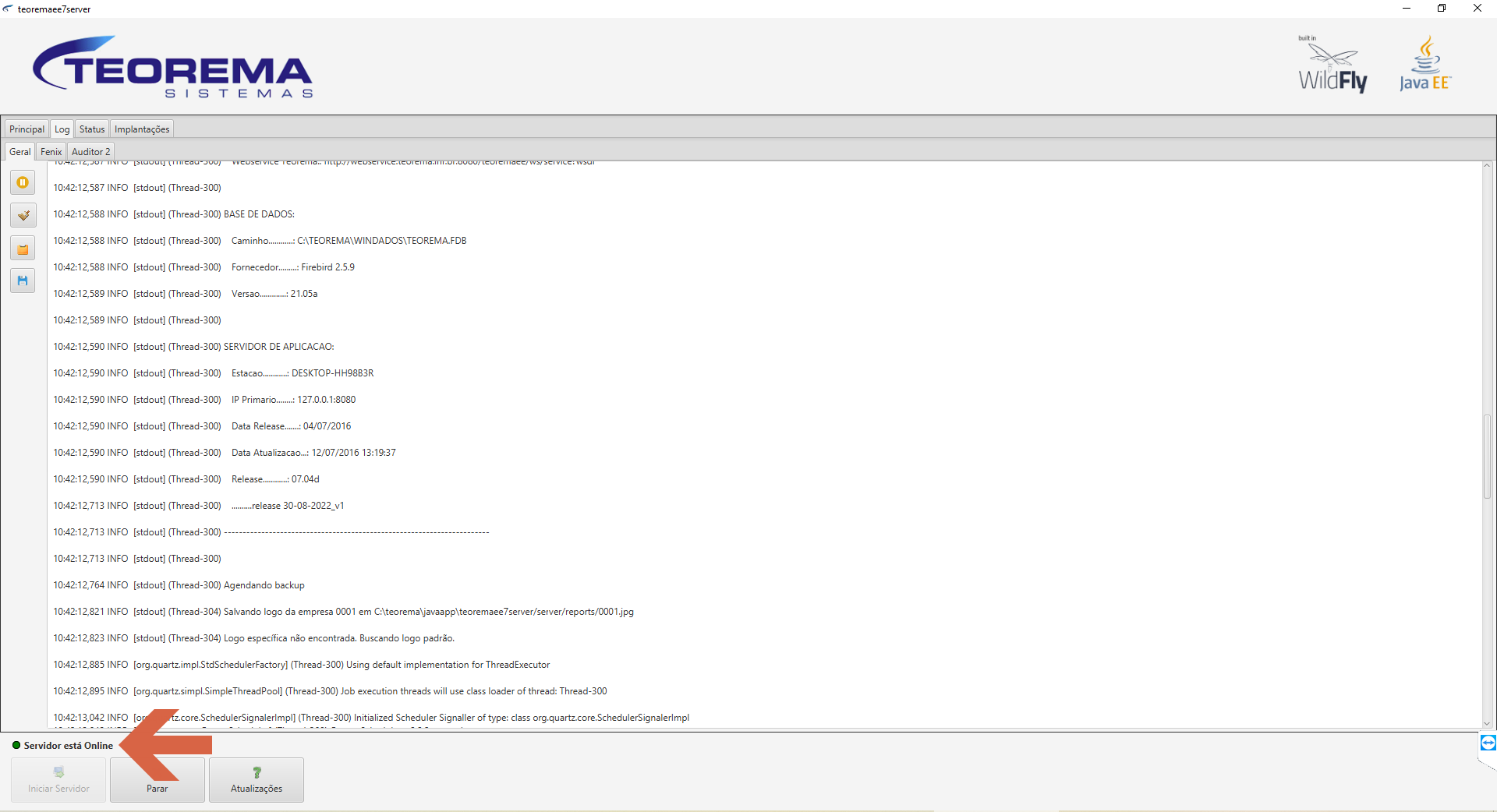The image size is (1497, 812).
Task: Click the 'Fornecedor: Firebird 2.5.9' log line
Action: pos(203,267)
